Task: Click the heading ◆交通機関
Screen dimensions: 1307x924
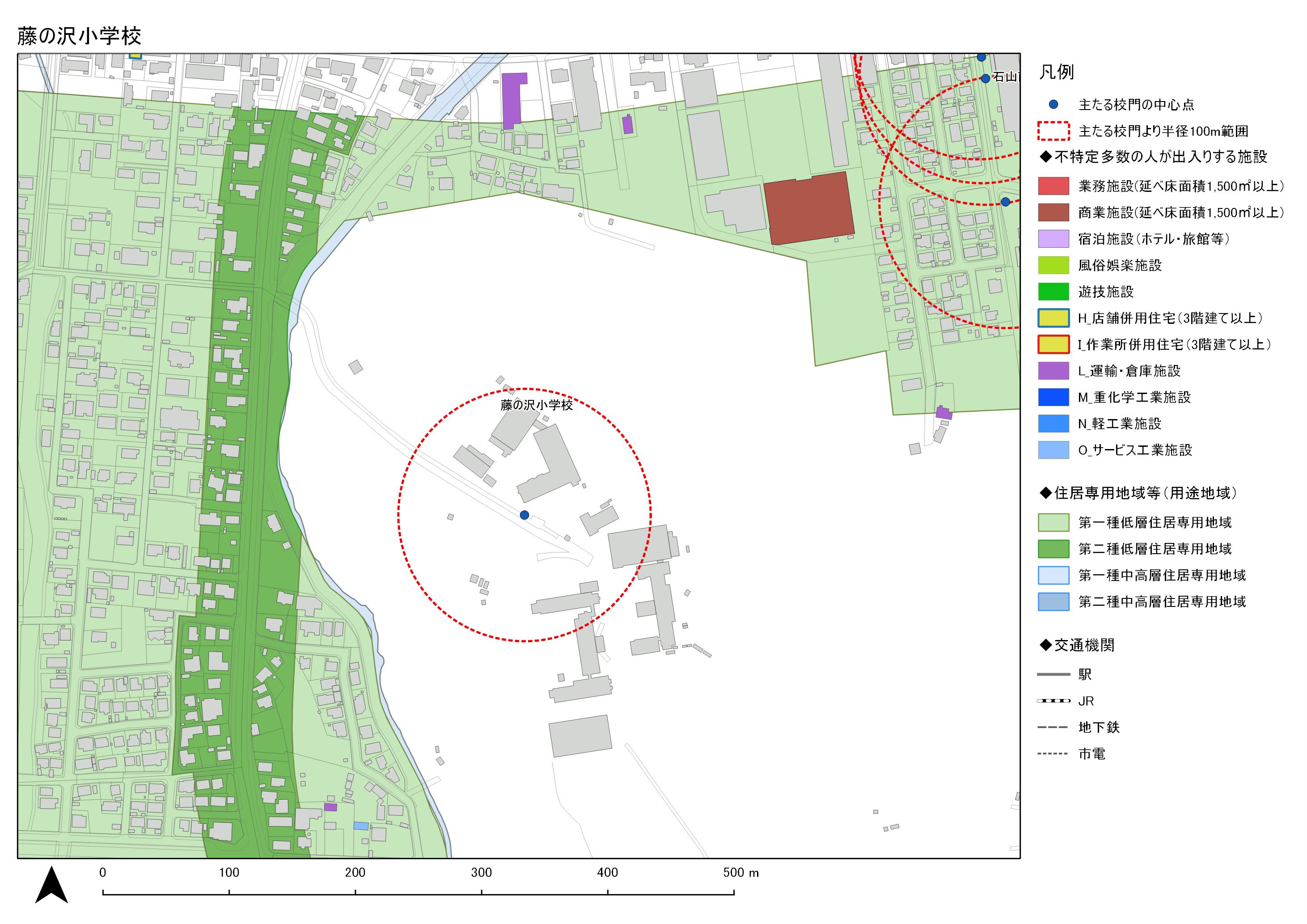Action: click(1077, 646)
